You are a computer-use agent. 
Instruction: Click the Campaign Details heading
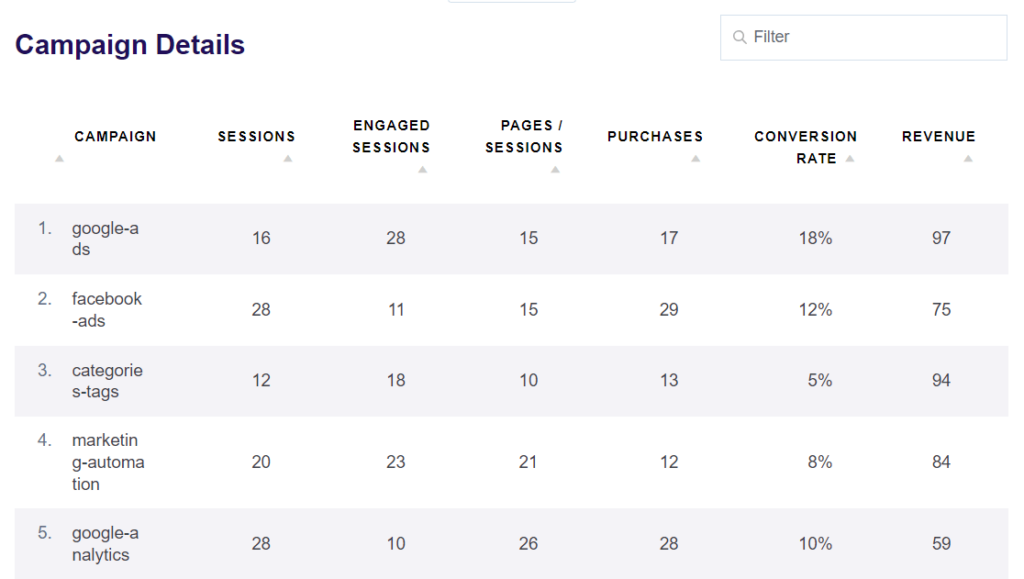[x=130, y=45]
